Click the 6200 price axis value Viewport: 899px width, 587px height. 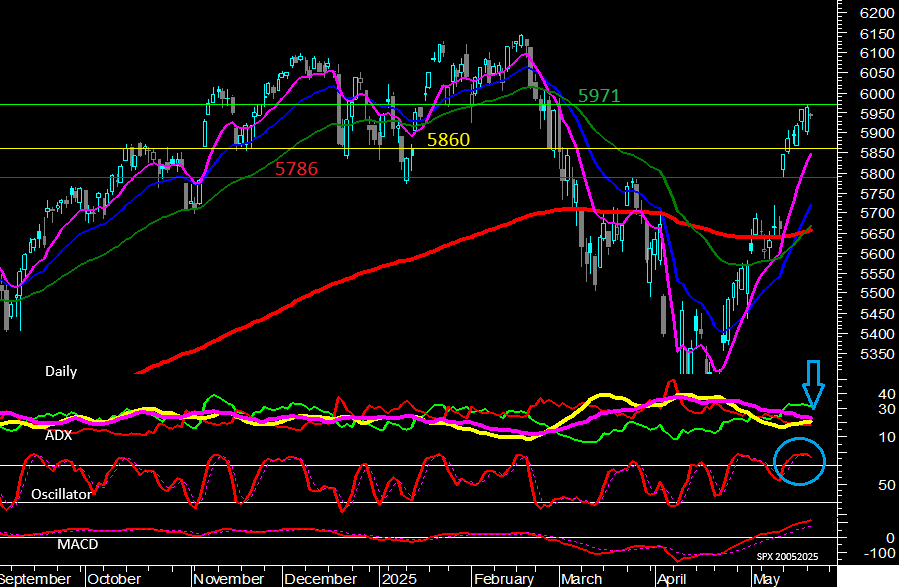click(x=877, y=13)
